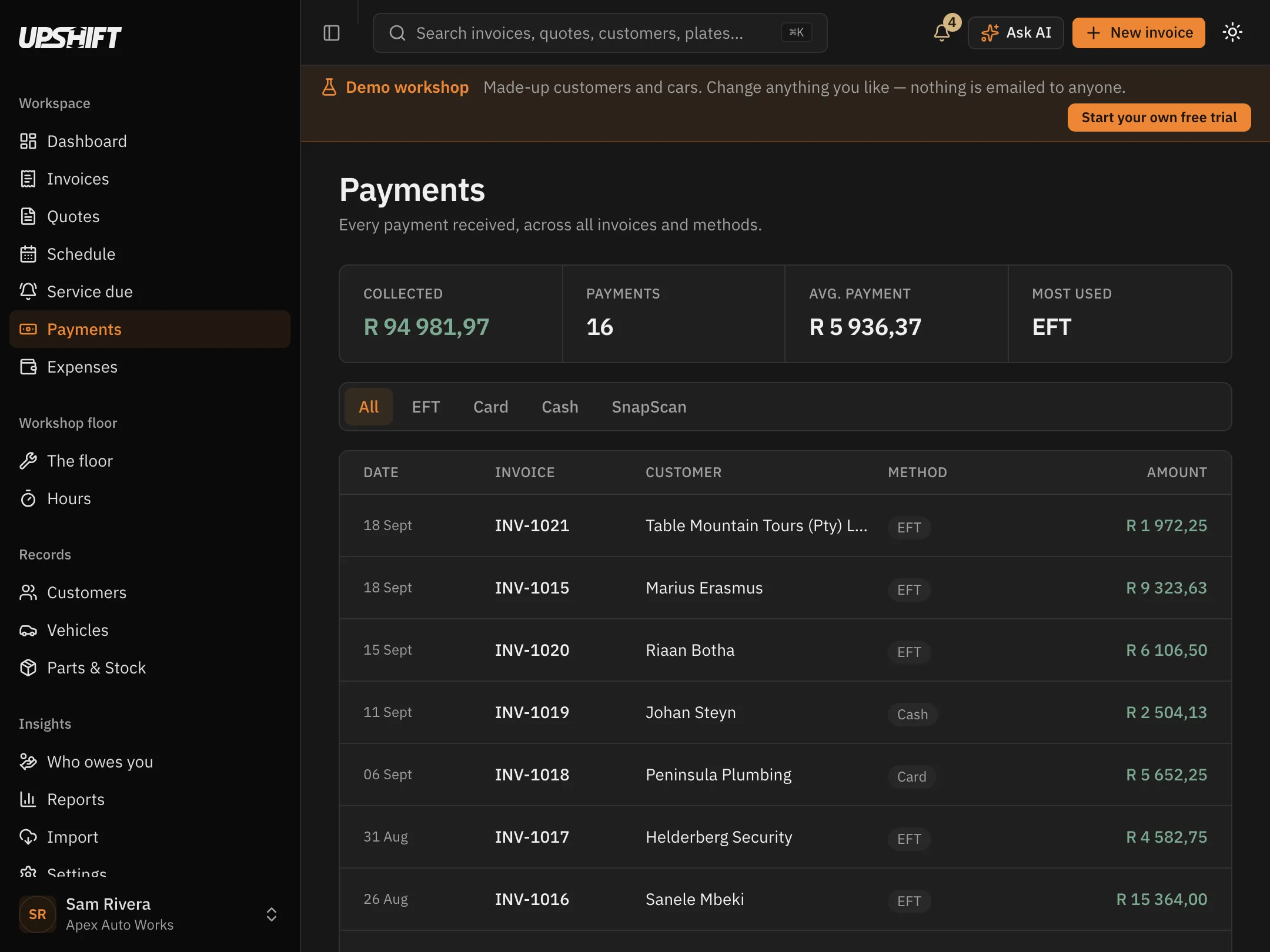
Task: Open invoice INV-1020
Action: (x=532, y=650)
